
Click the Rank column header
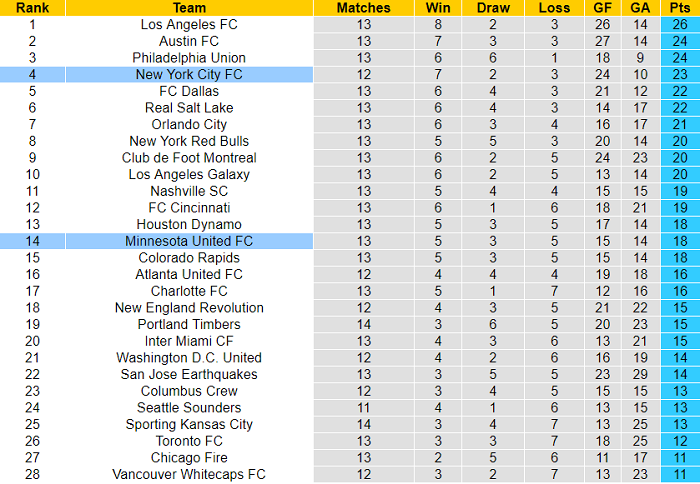point(32,8)
